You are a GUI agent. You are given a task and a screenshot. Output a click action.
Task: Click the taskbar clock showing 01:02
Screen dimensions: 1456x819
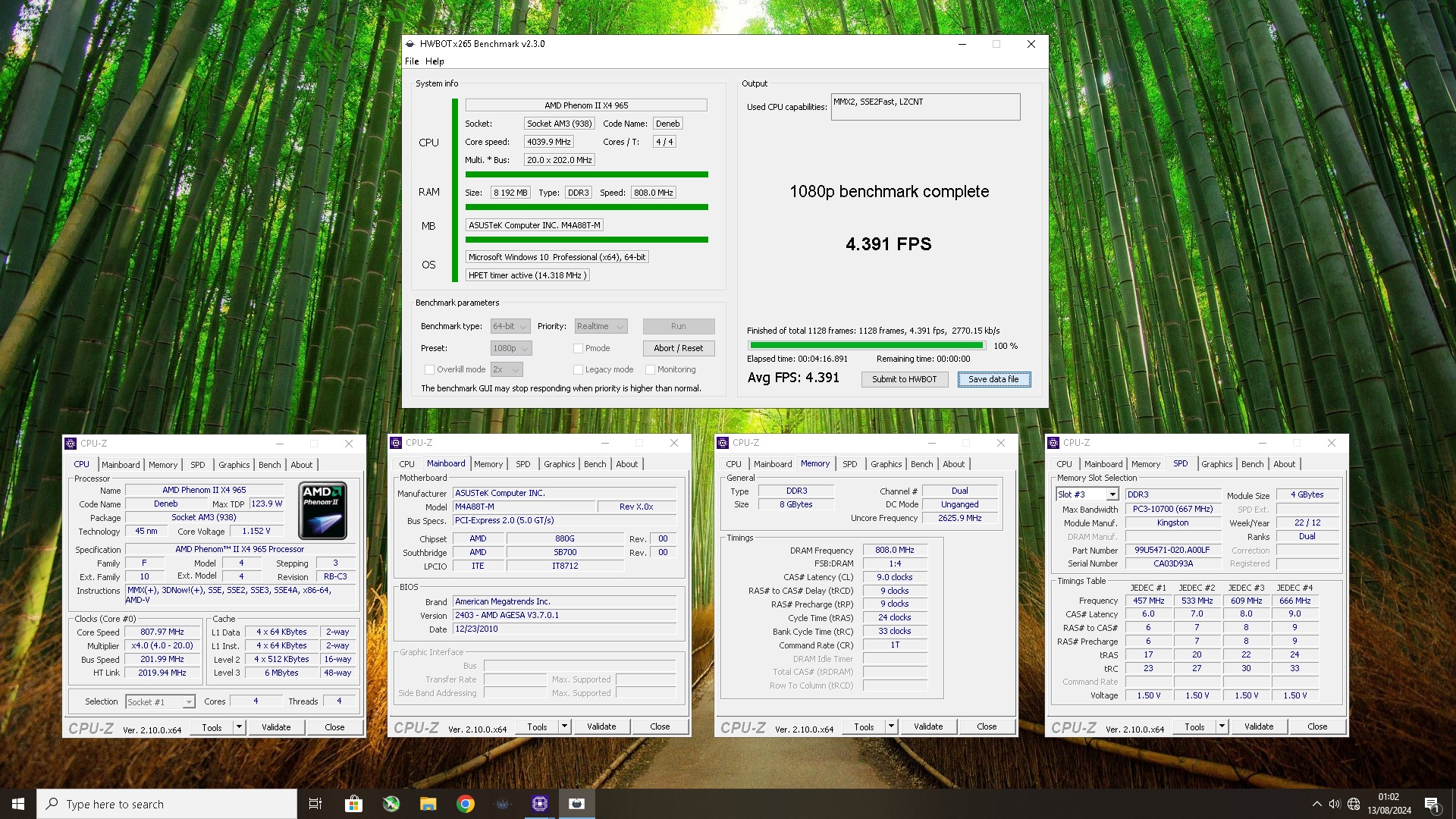point(1389,804)
